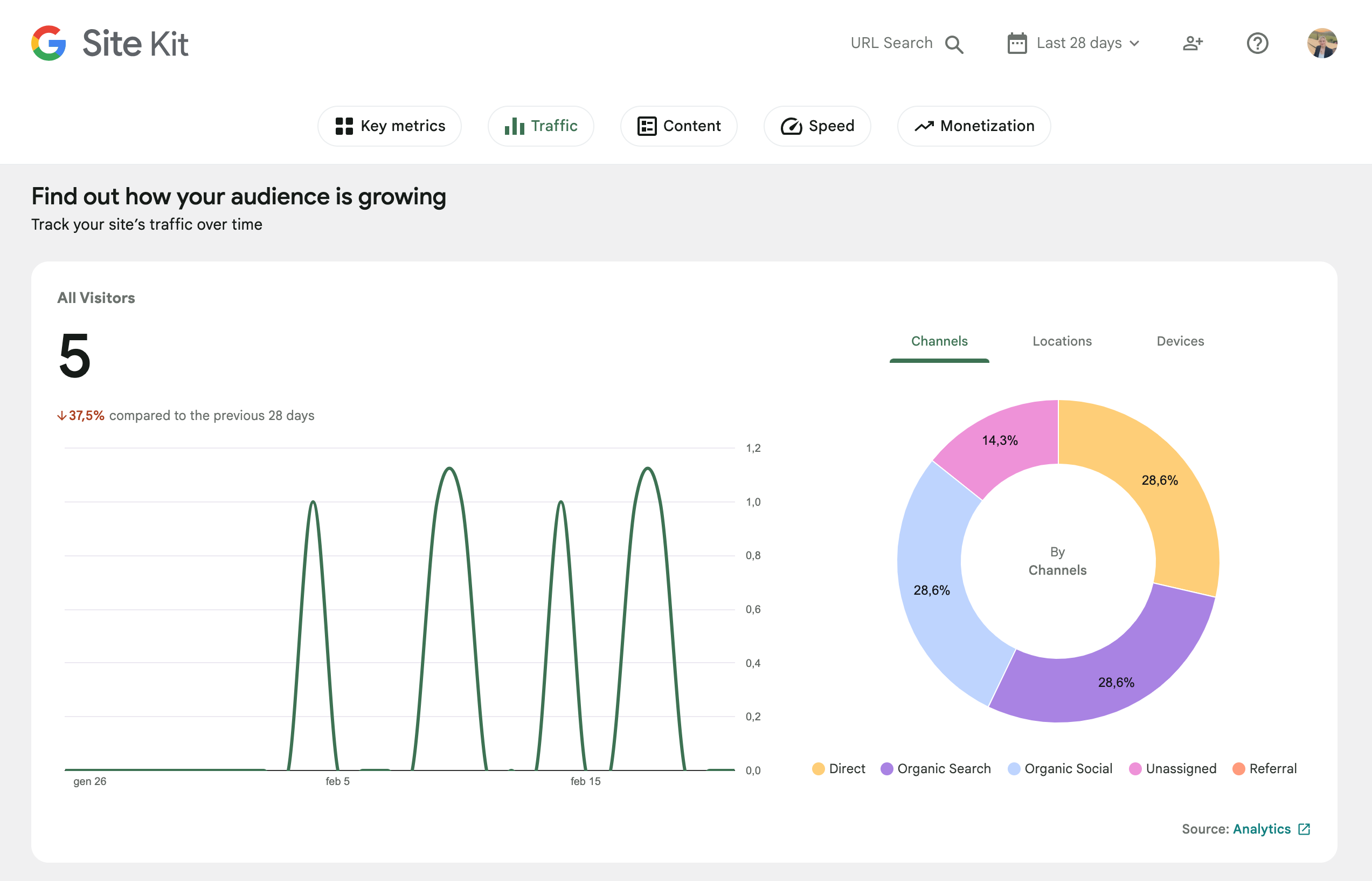The image size is (1372, 881).
Task: Switch to the Devices chart tab
Action: pos(1181,341)
